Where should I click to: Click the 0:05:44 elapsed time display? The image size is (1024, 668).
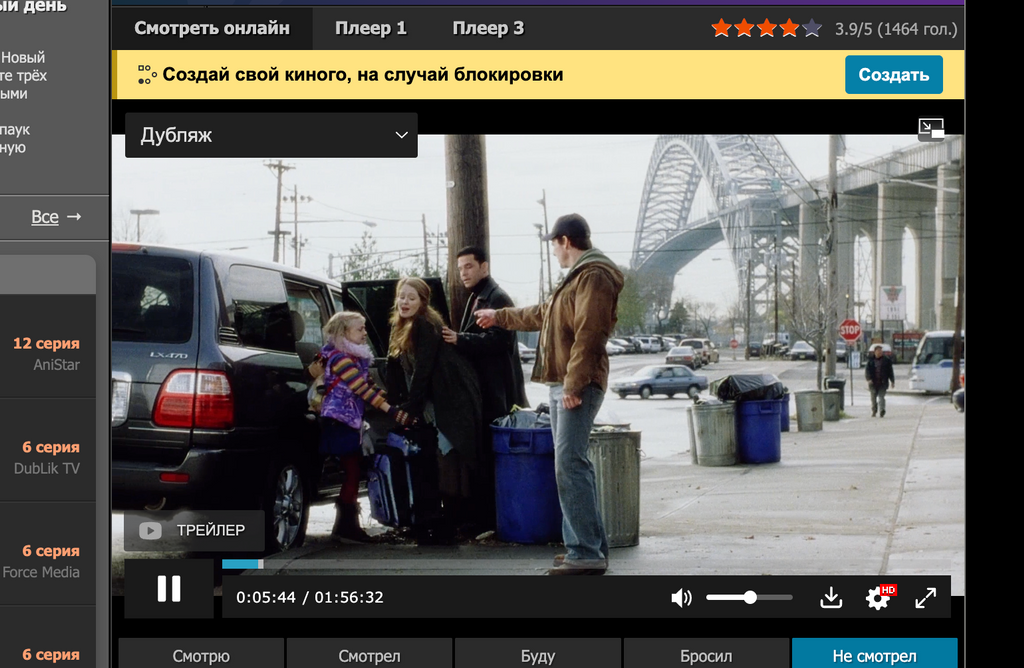(266, 597)
